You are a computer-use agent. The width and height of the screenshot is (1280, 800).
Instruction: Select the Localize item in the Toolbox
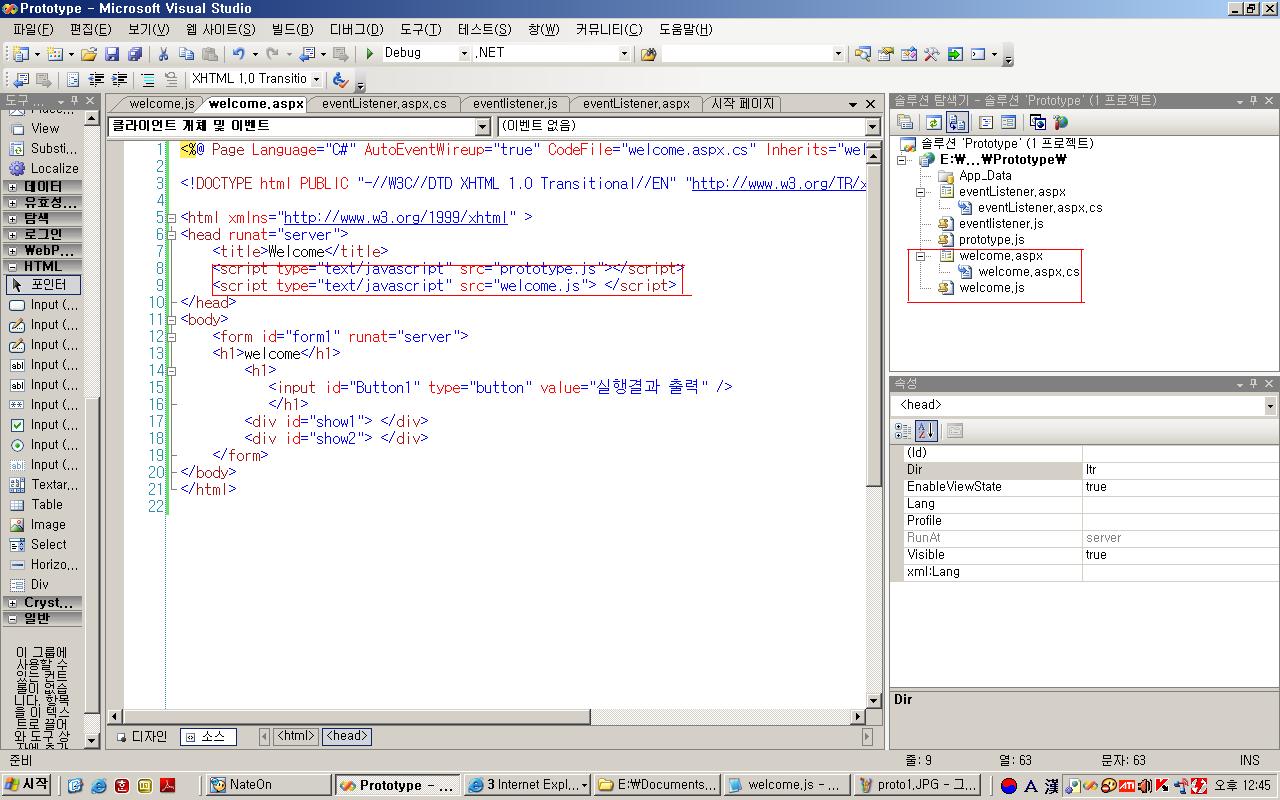pyautogui.click(x=44, y=168)
